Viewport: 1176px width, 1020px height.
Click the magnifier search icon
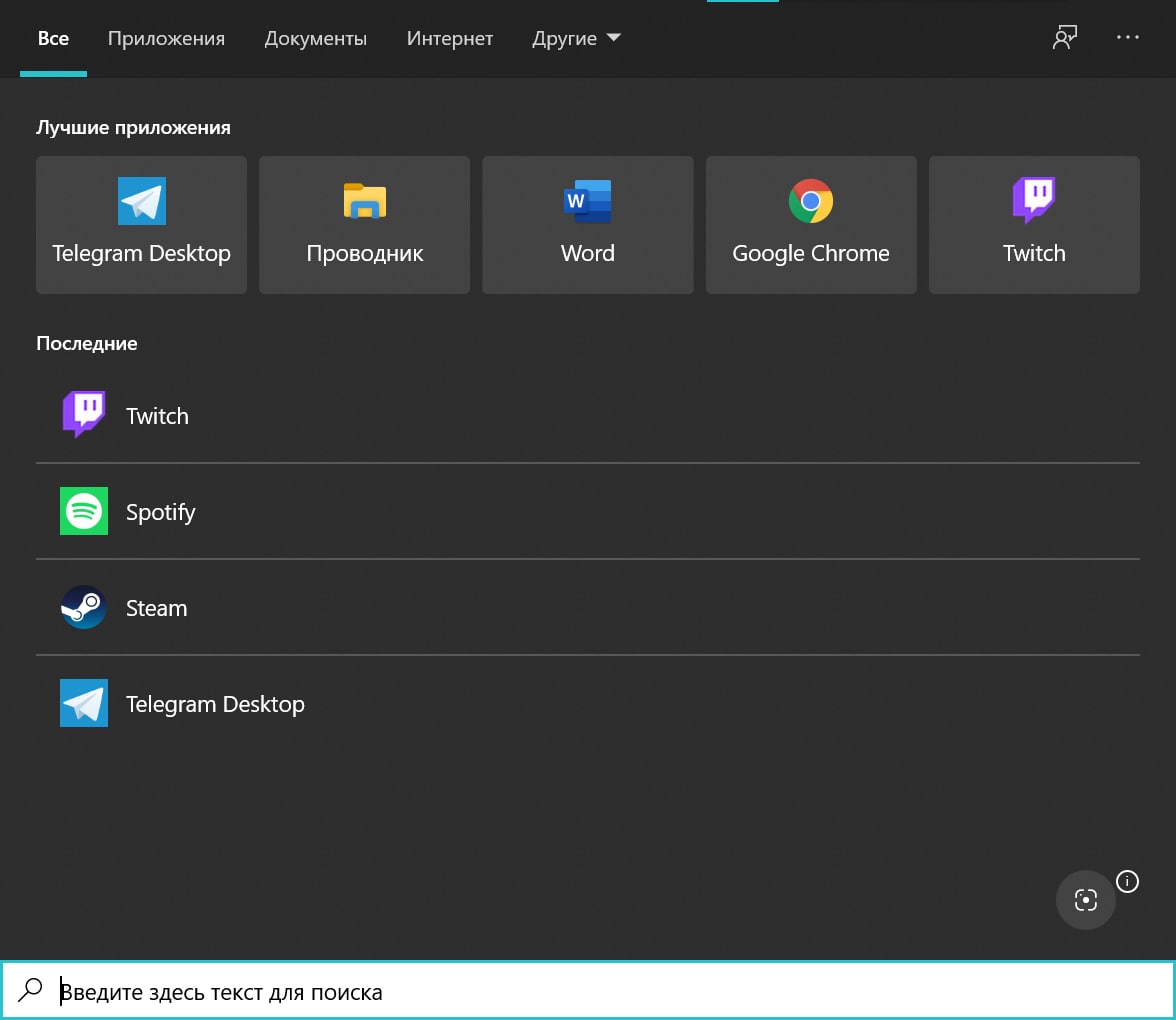30,990
